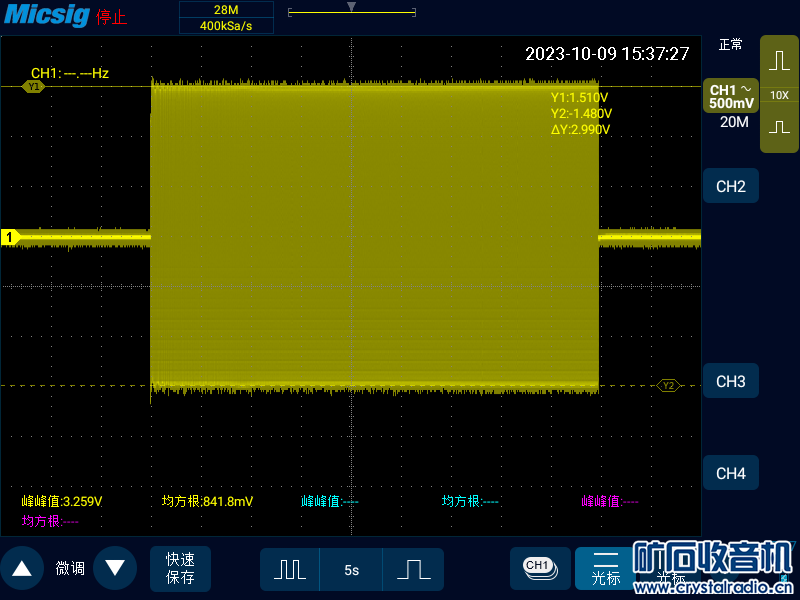
Task: Tap the fine-adjust up arrow button
Action: click(22, 568)
